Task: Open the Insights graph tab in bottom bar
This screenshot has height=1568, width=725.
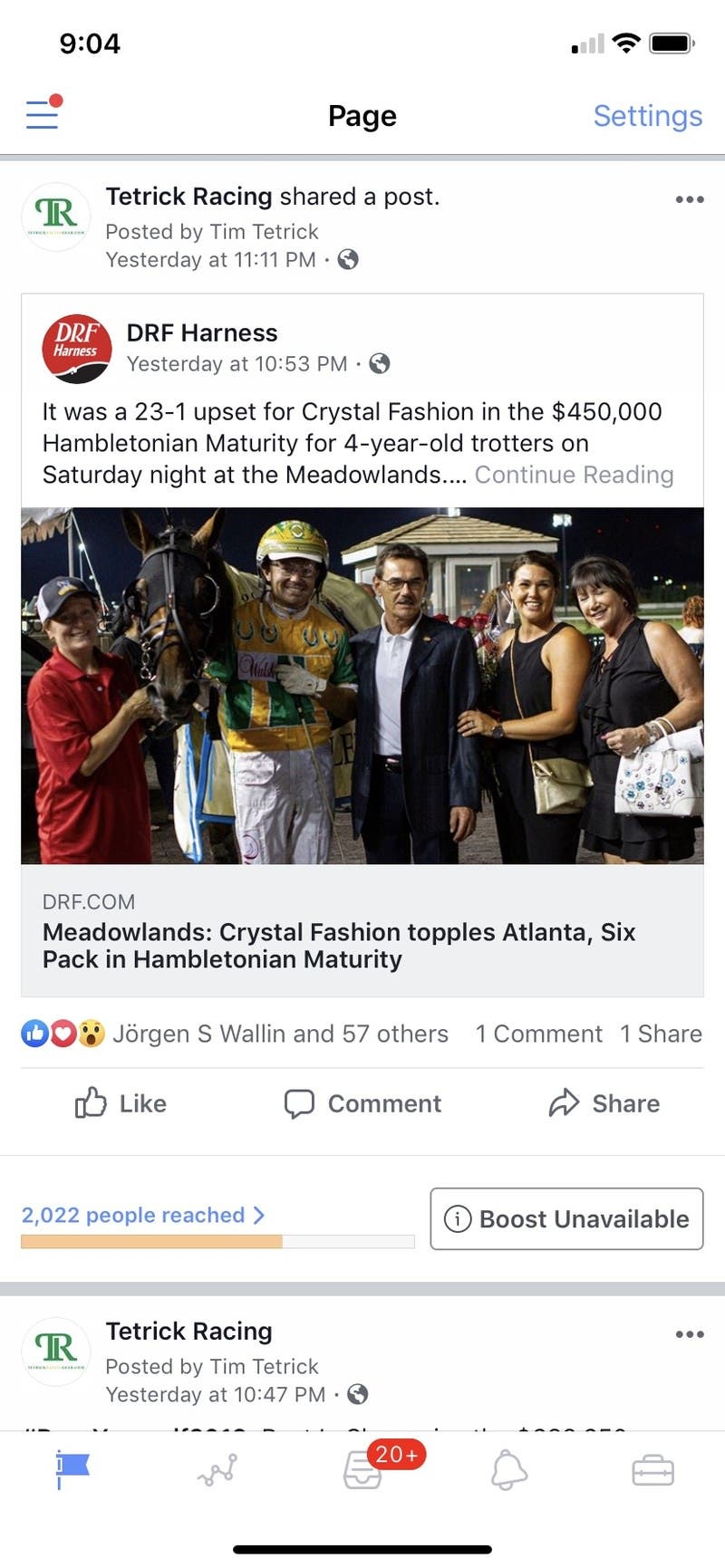Action: [x=217, y=1470]
